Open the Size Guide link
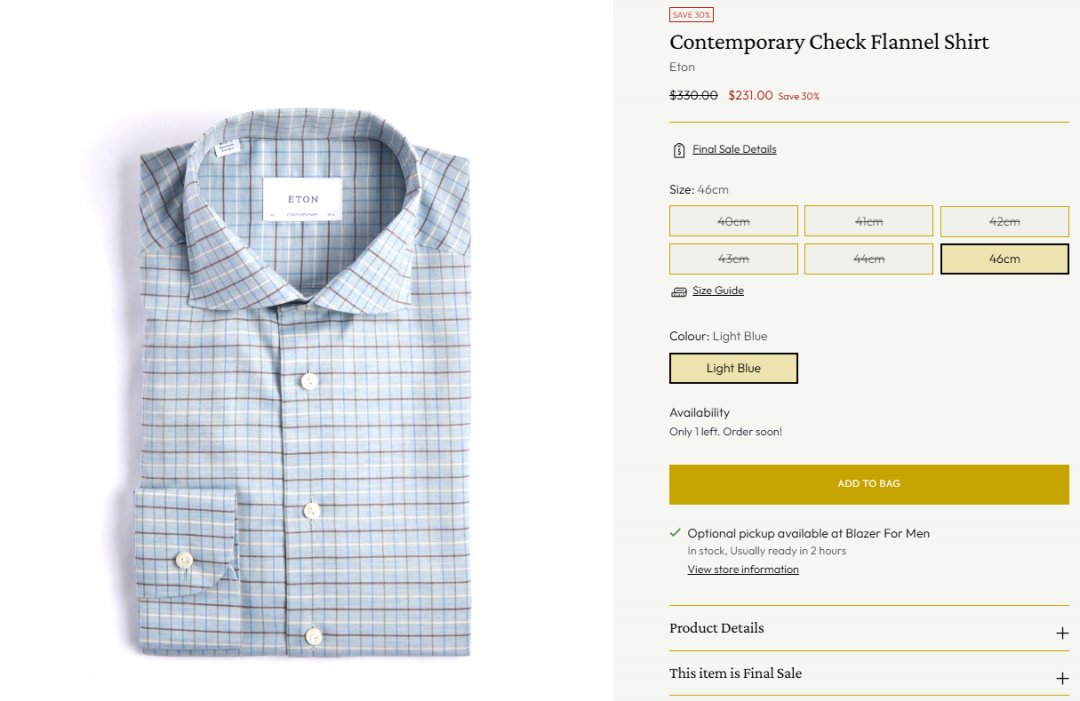Viewport: 1080px width, 701px height. click(x=718, y=291)
